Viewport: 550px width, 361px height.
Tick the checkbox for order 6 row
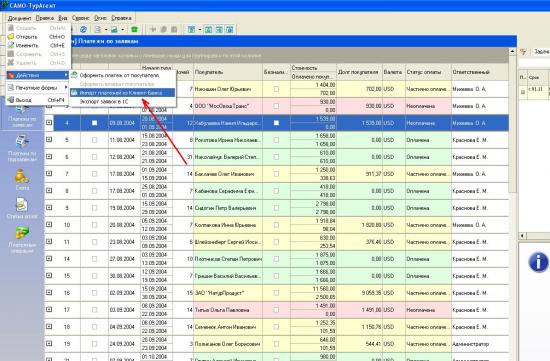[x=94, y=157]
